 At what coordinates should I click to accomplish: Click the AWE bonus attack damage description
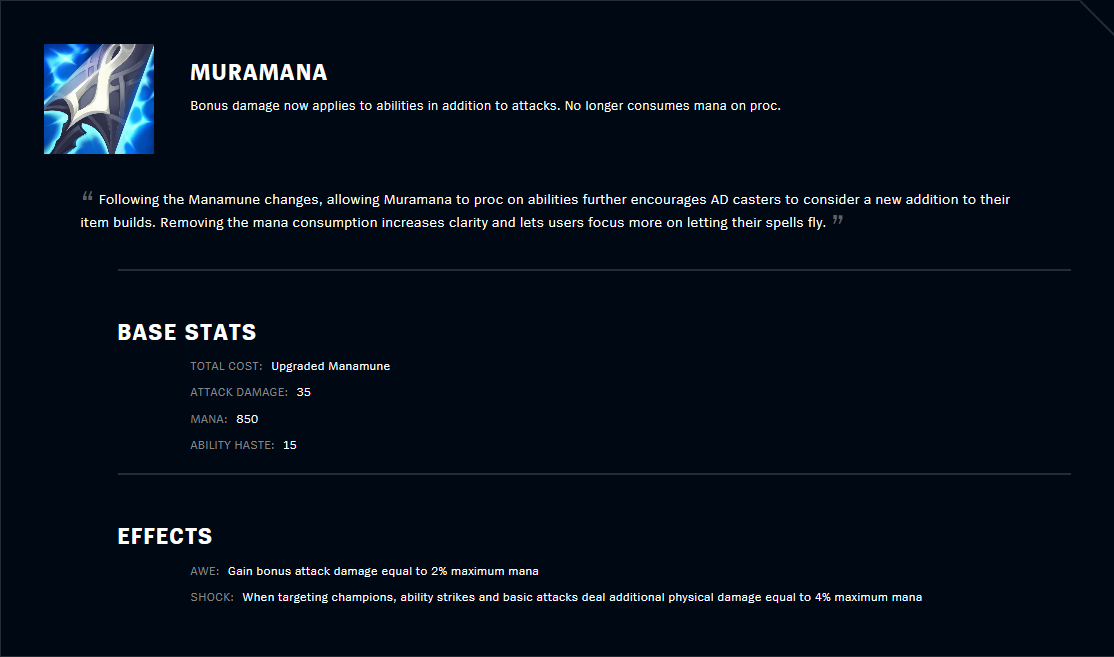(x=383, y=571)
